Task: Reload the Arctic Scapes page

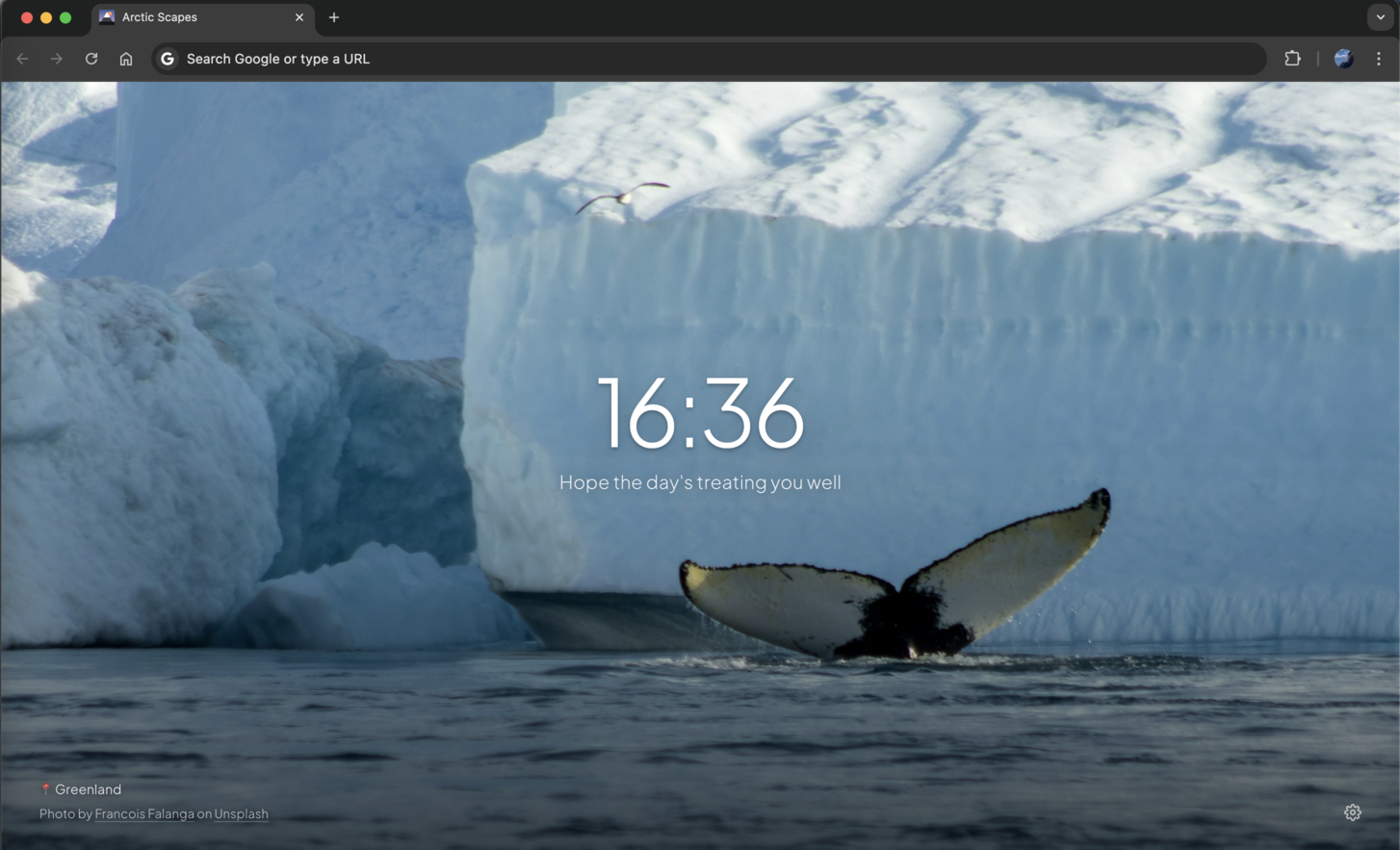Action: click(x=91, y=59)
